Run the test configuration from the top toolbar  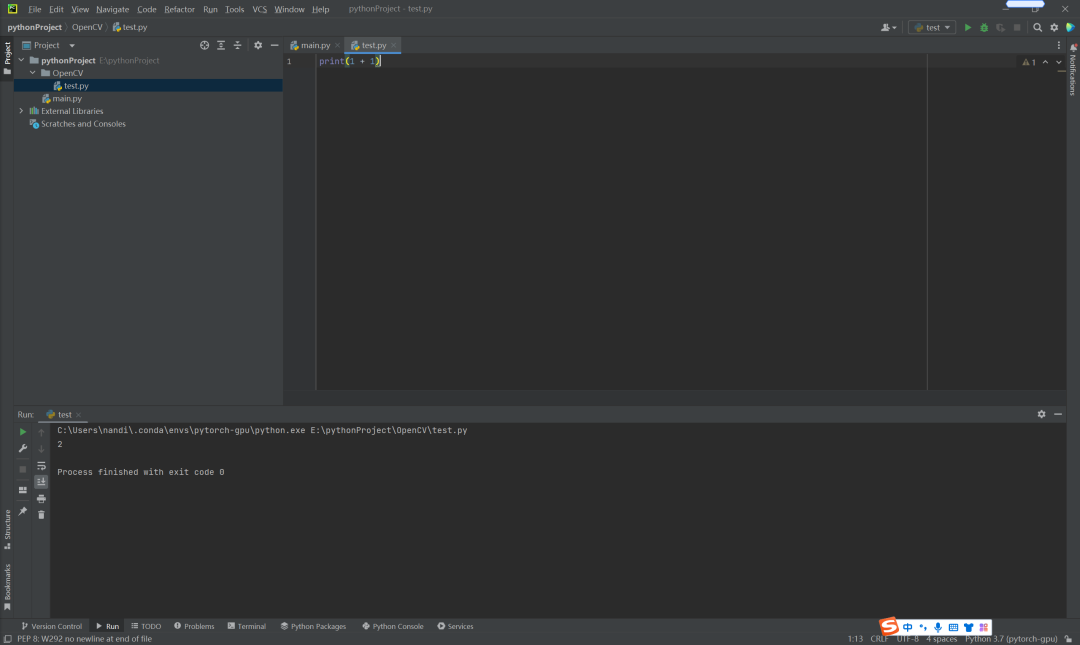(968, 28)
